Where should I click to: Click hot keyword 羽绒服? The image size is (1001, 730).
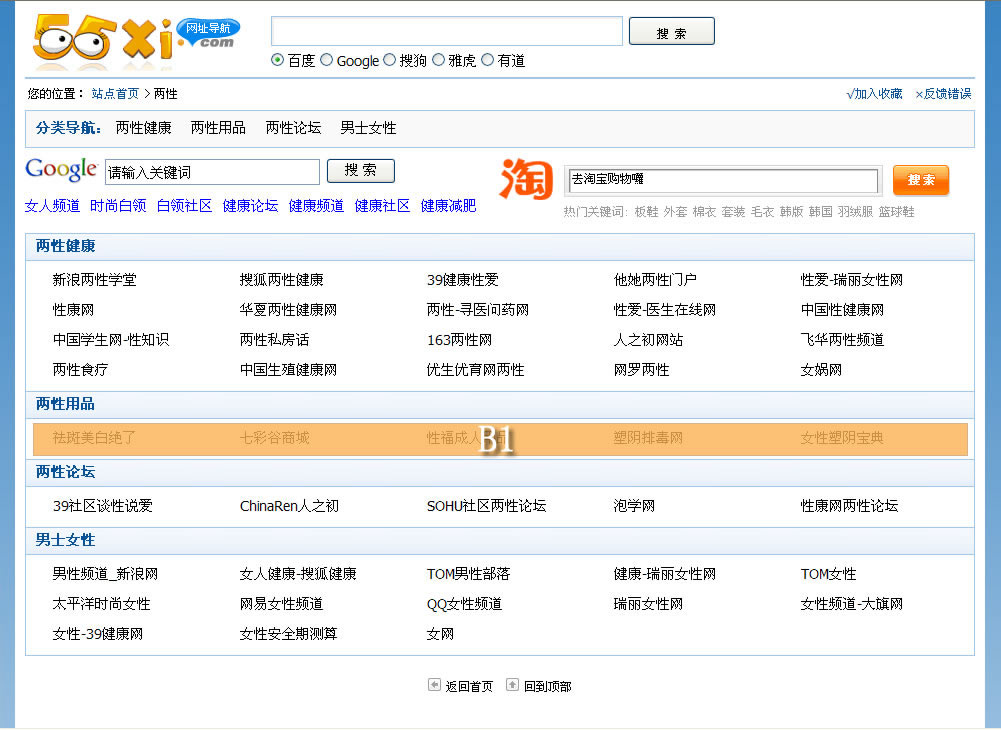tap(855, 211)
